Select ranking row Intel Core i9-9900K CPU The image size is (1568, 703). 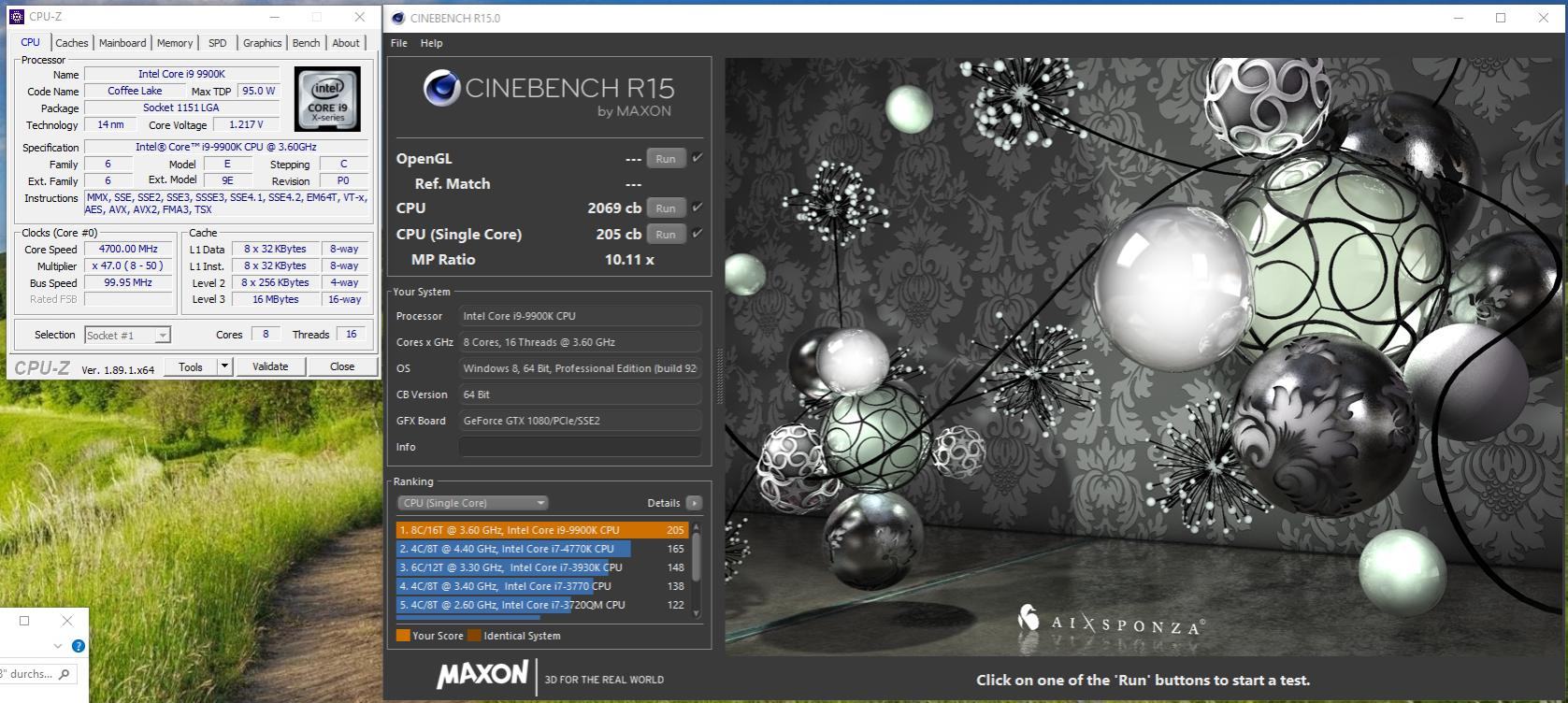click(542, 530)
